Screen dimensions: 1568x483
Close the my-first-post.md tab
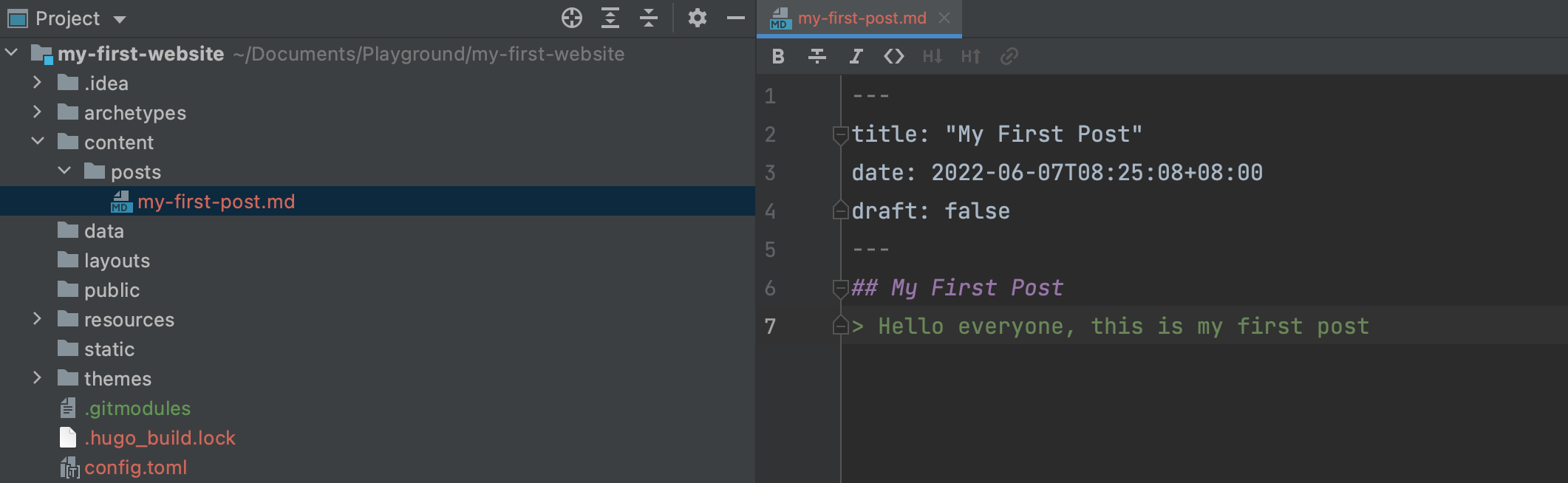[944, 18]
